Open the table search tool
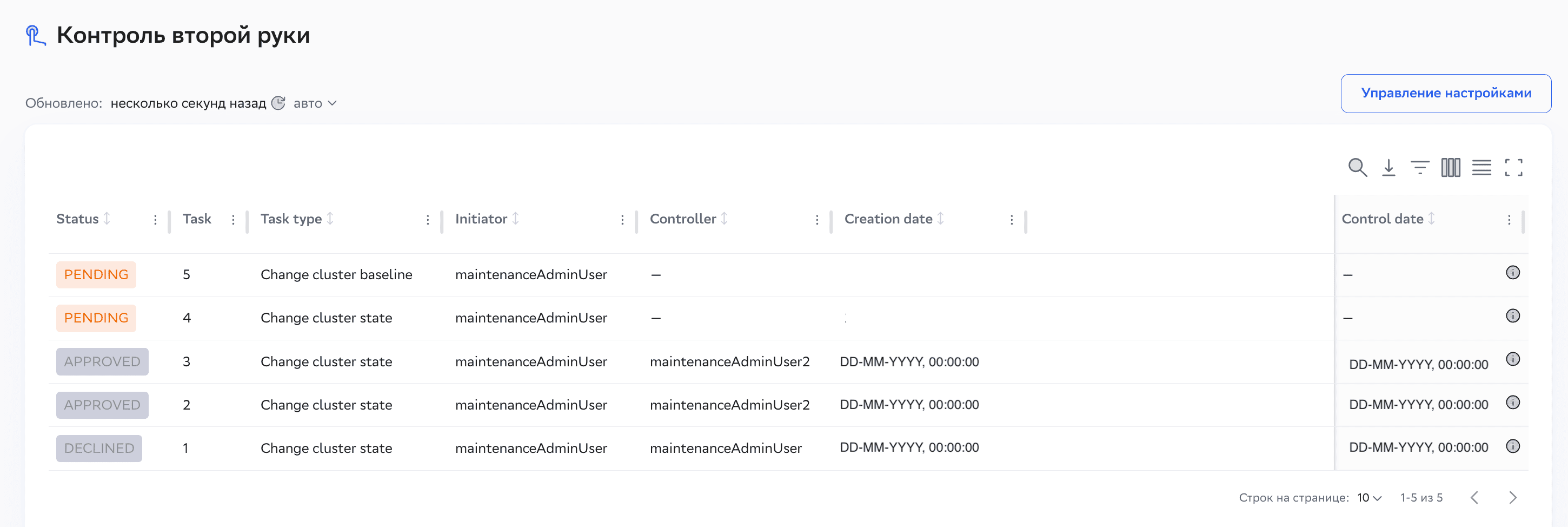The image size is (1568, 527). pos(1357,168)
